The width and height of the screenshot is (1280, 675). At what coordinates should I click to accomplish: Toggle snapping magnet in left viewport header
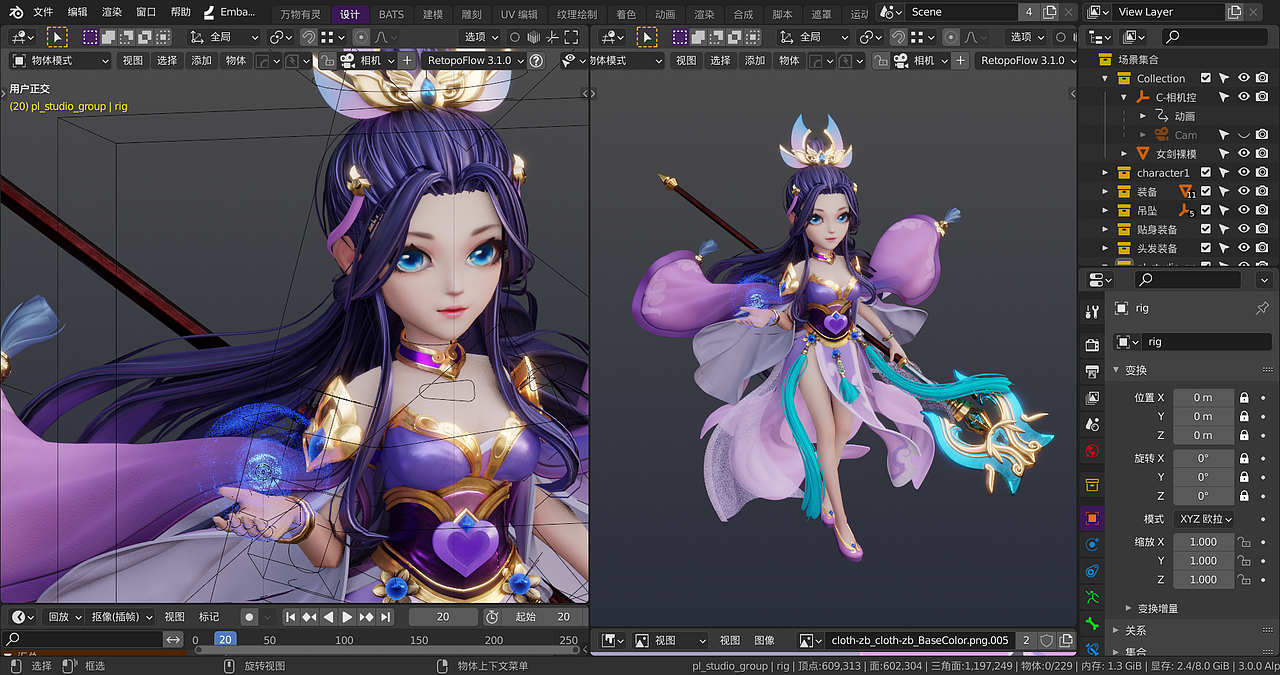point(309,37)
